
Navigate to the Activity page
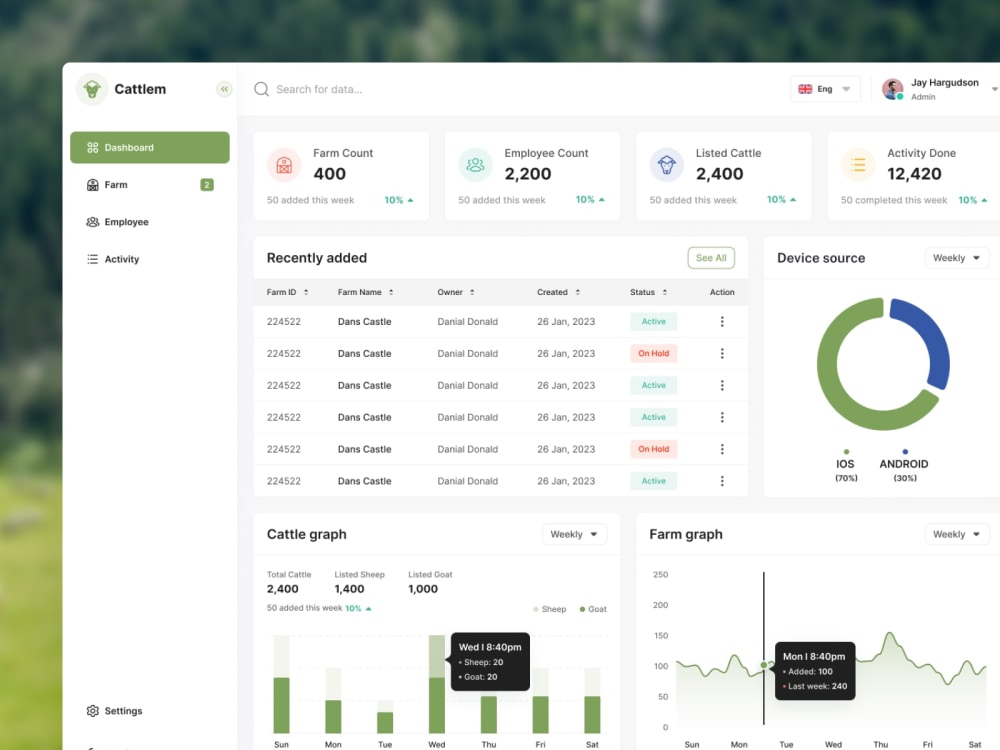[150, 259]
